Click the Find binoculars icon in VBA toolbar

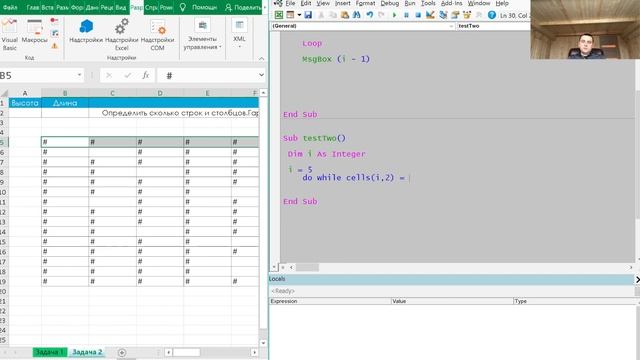pos(356,15)
